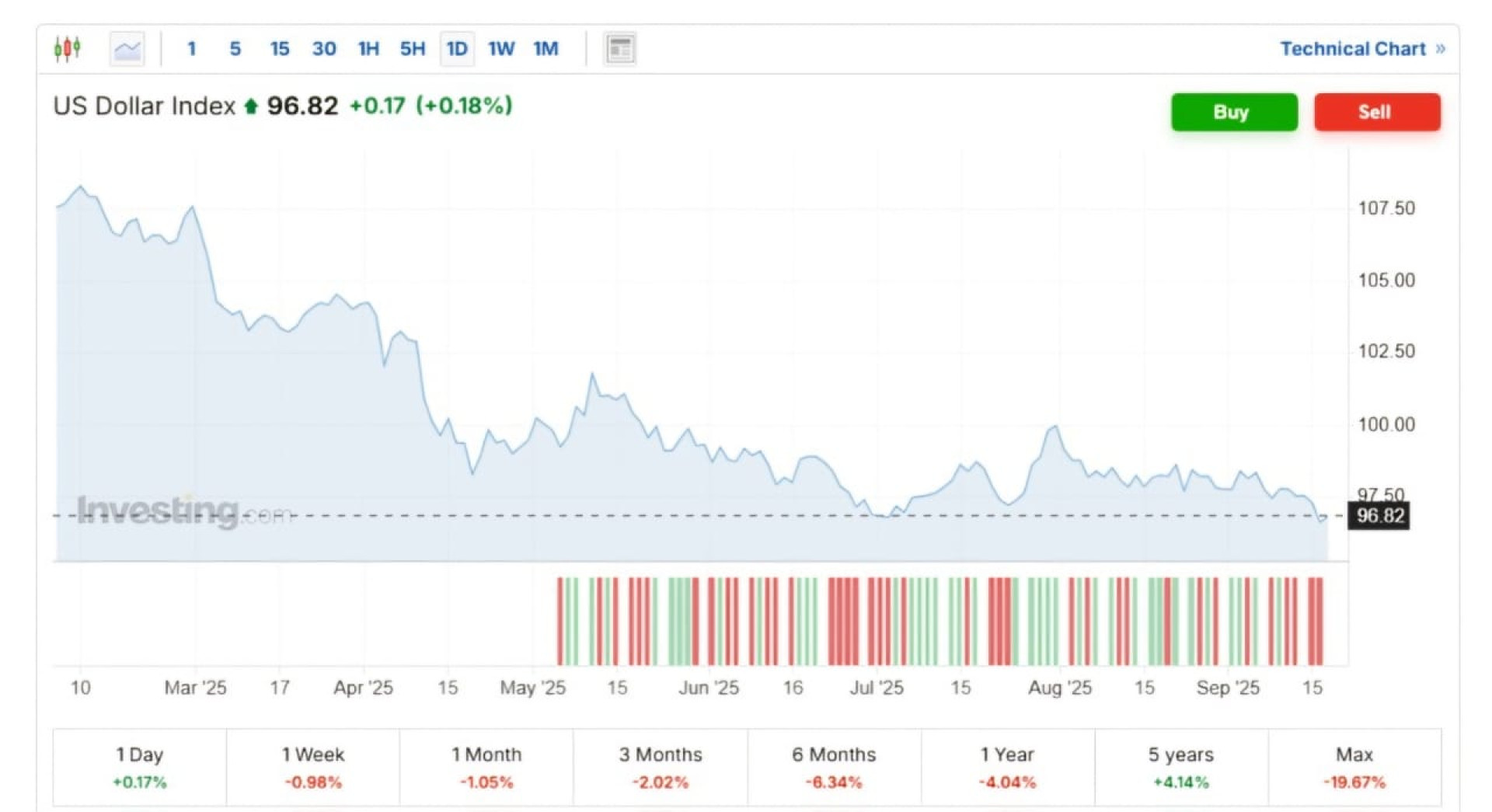The width and height of the screenshot is (1492, 812).
Task: Set chart to 1M timeframe
Action: (546, 49)
